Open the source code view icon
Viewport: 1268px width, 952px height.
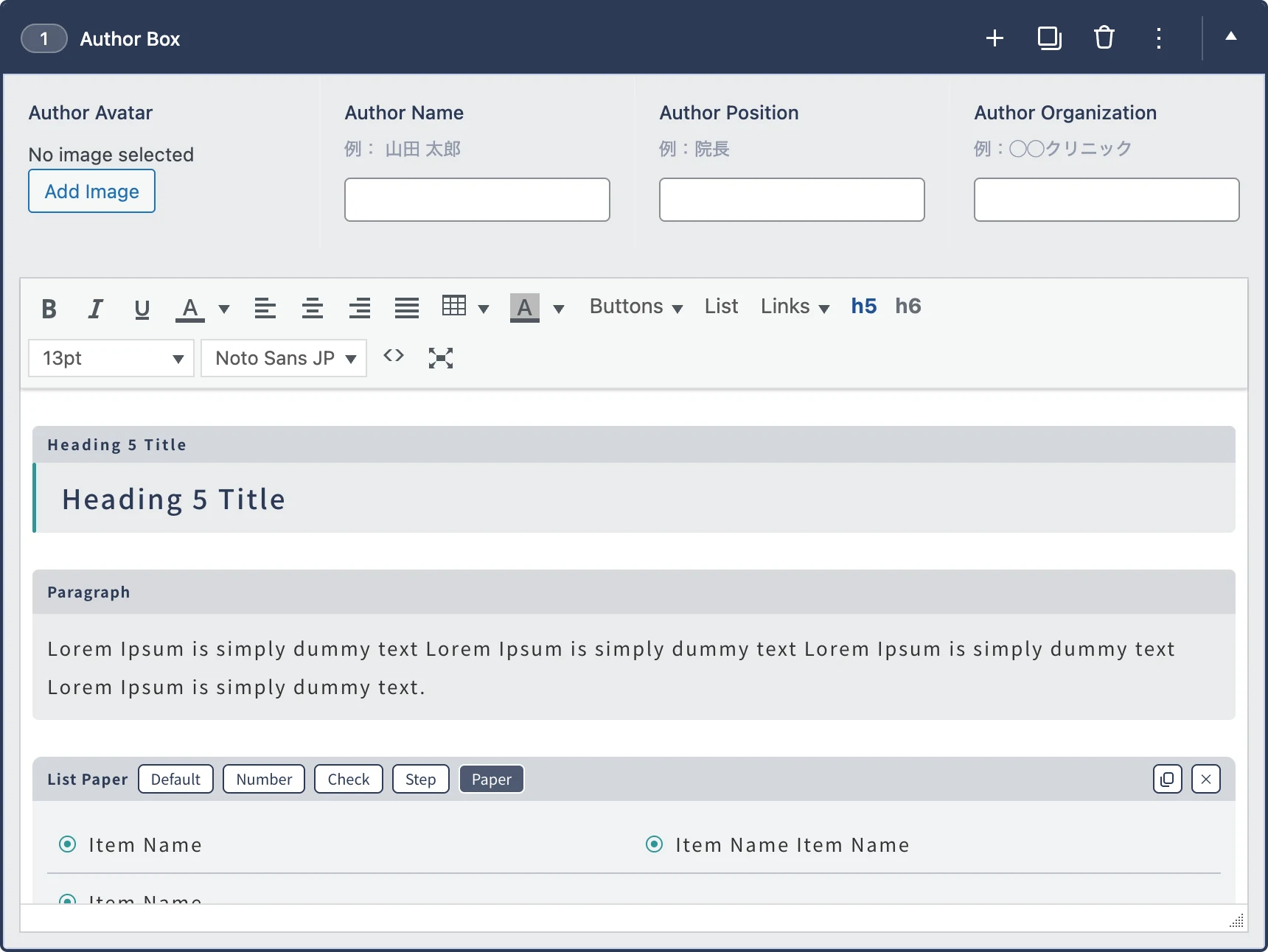pyautogui.click(x=394, y=357)
